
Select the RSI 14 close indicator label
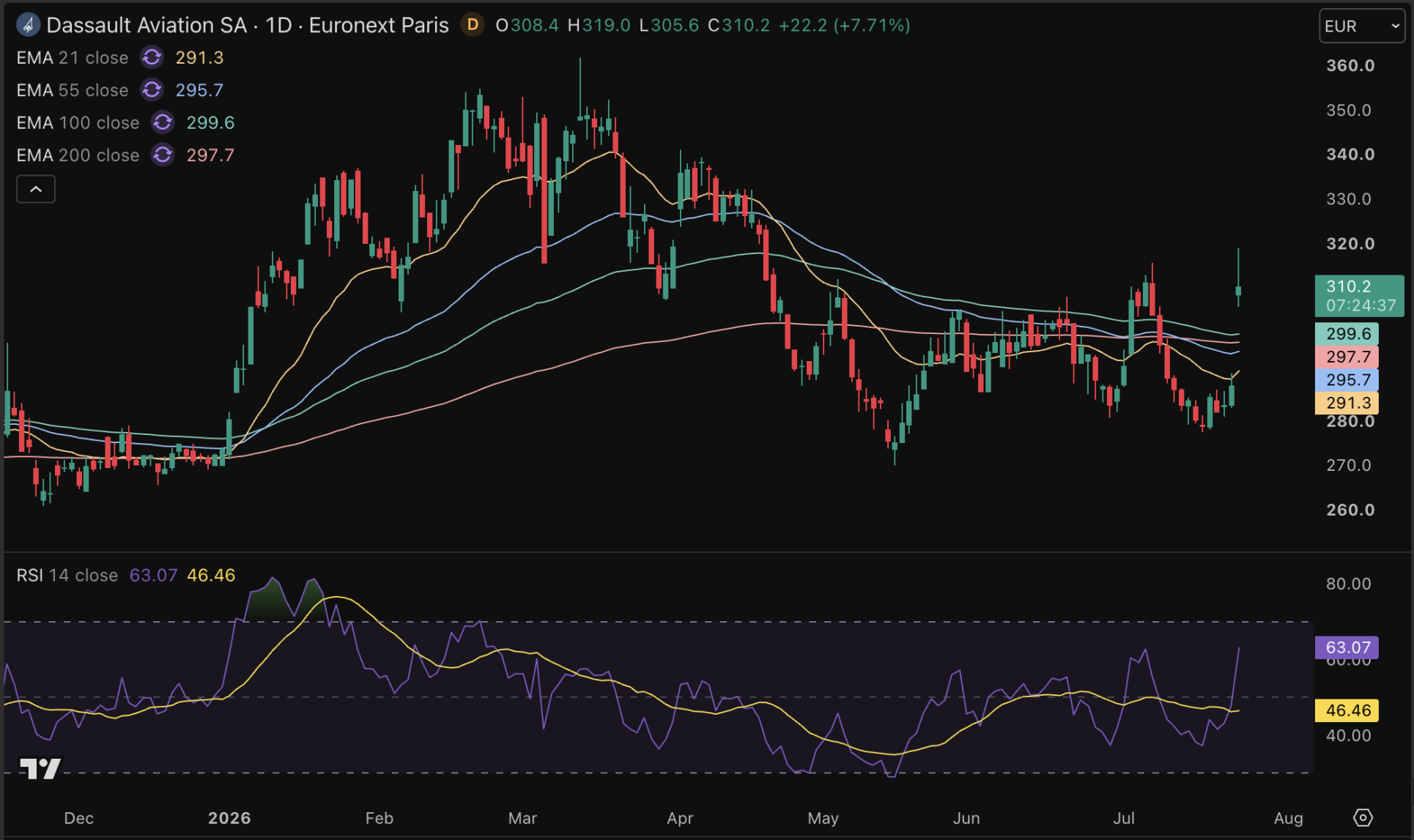pos(67,575)
